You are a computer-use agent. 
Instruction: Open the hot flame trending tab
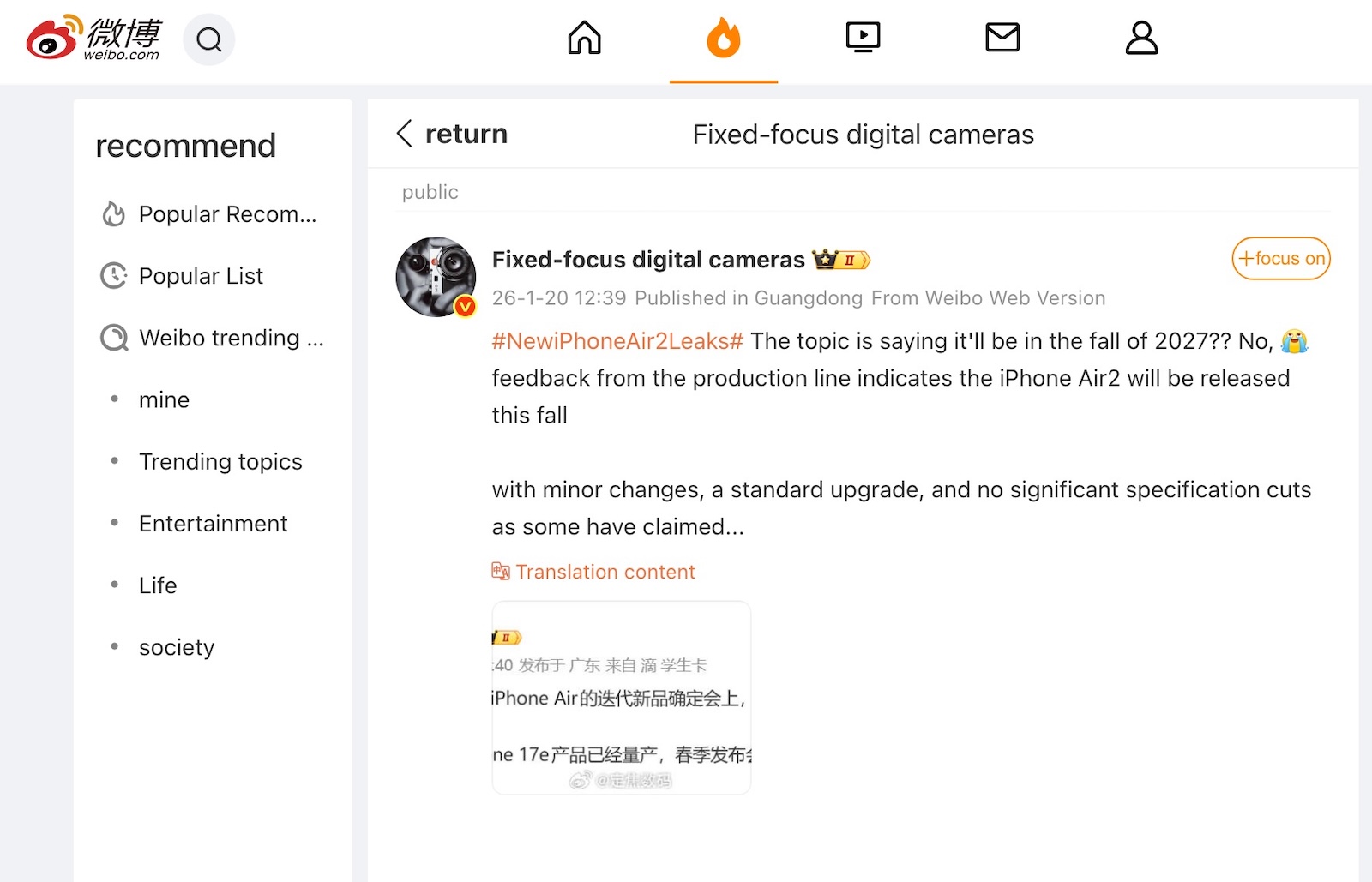[723, 39]
